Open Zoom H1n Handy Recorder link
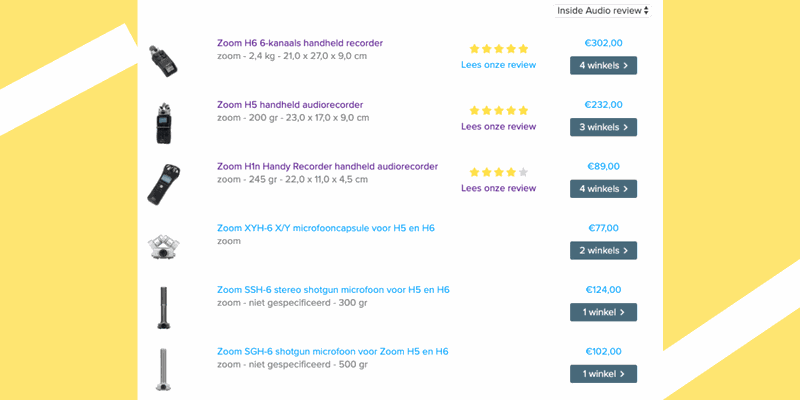The width and height of the screenshot is (800, 400). [327, 167]
